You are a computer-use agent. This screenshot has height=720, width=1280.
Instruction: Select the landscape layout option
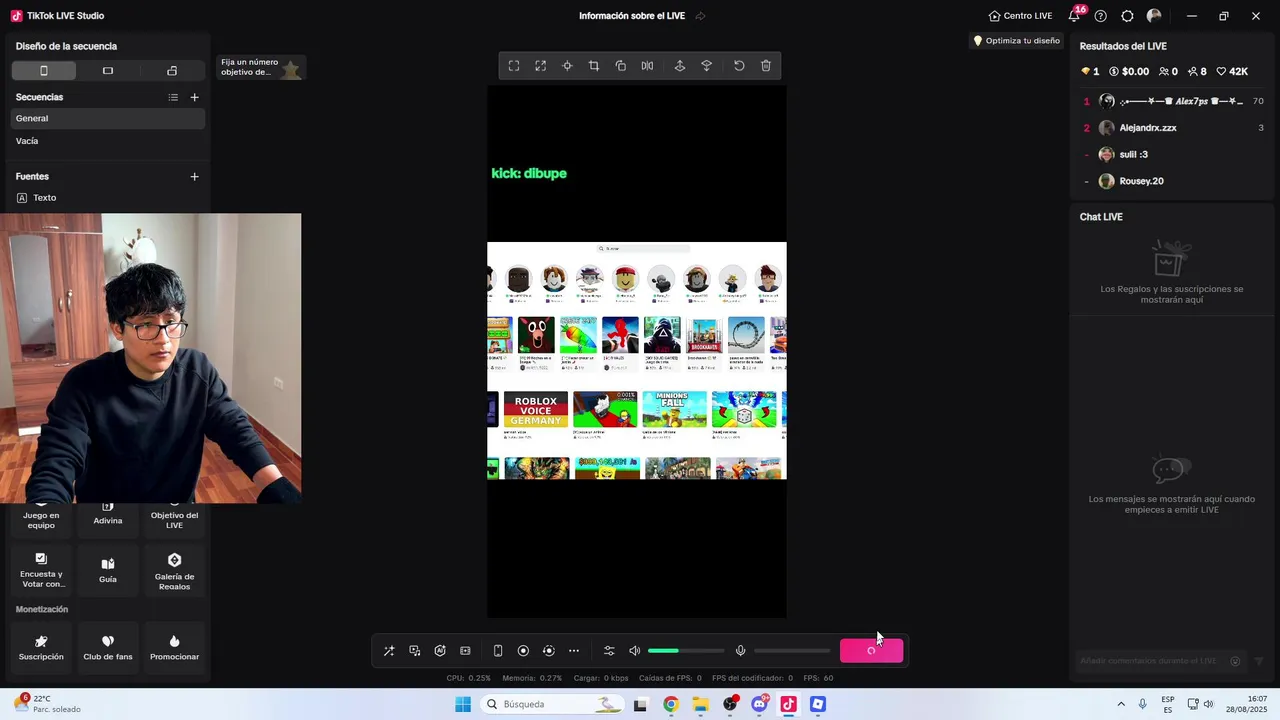[x=108, y=71]
